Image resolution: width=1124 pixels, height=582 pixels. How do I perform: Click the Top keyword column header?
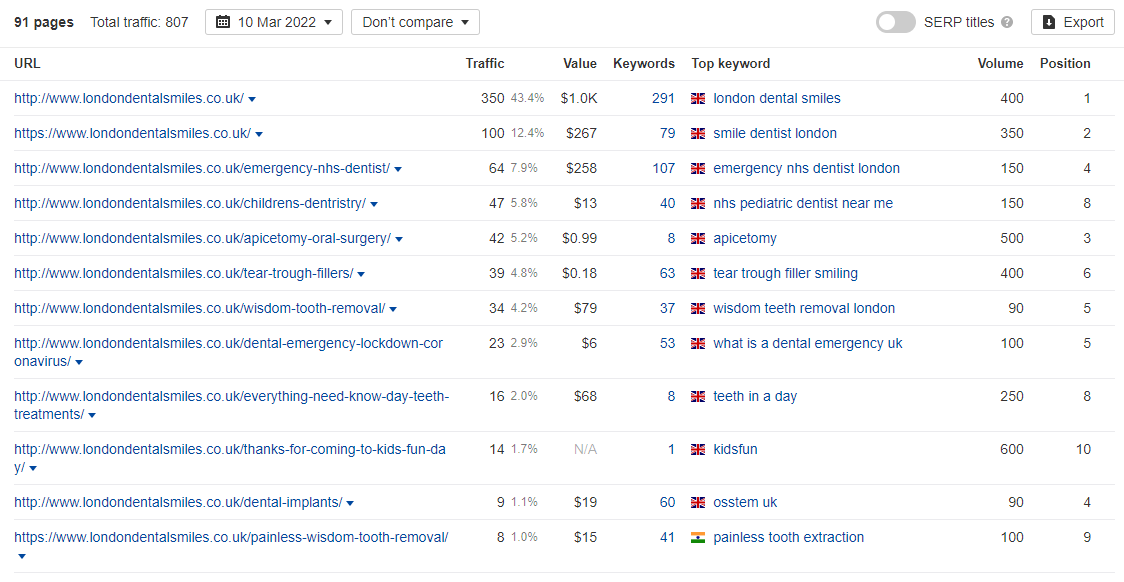click(730, 64)
